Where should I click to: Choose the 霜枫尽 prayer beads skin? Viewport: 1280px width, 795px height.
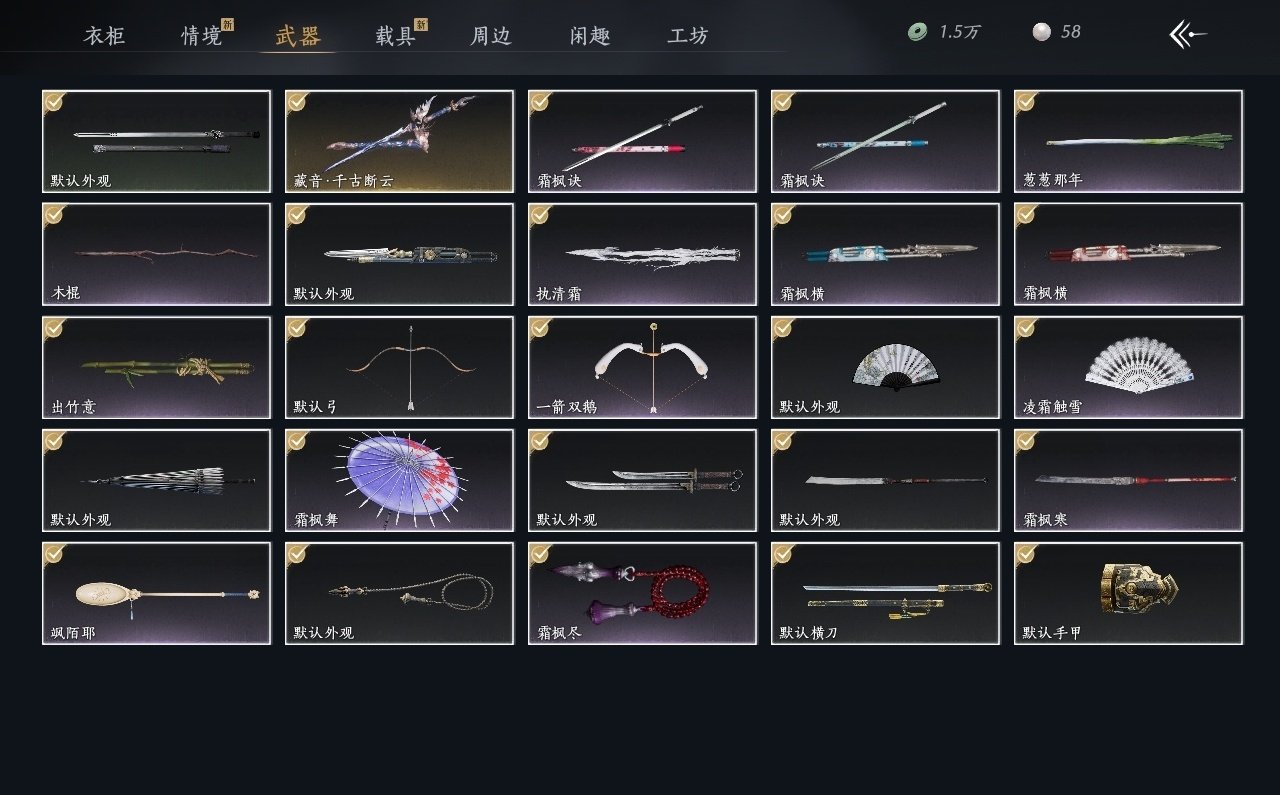click(x=642, y=593)
